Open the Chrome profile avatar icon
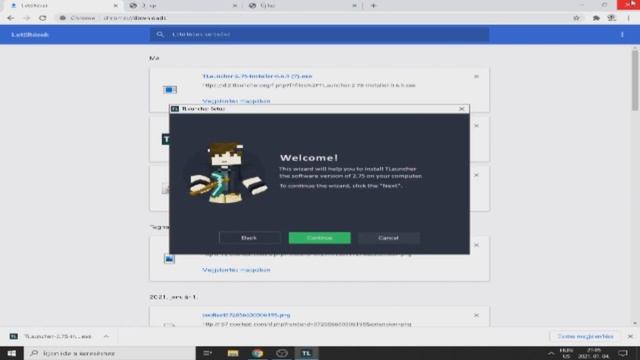 click(x=611, y=18)
